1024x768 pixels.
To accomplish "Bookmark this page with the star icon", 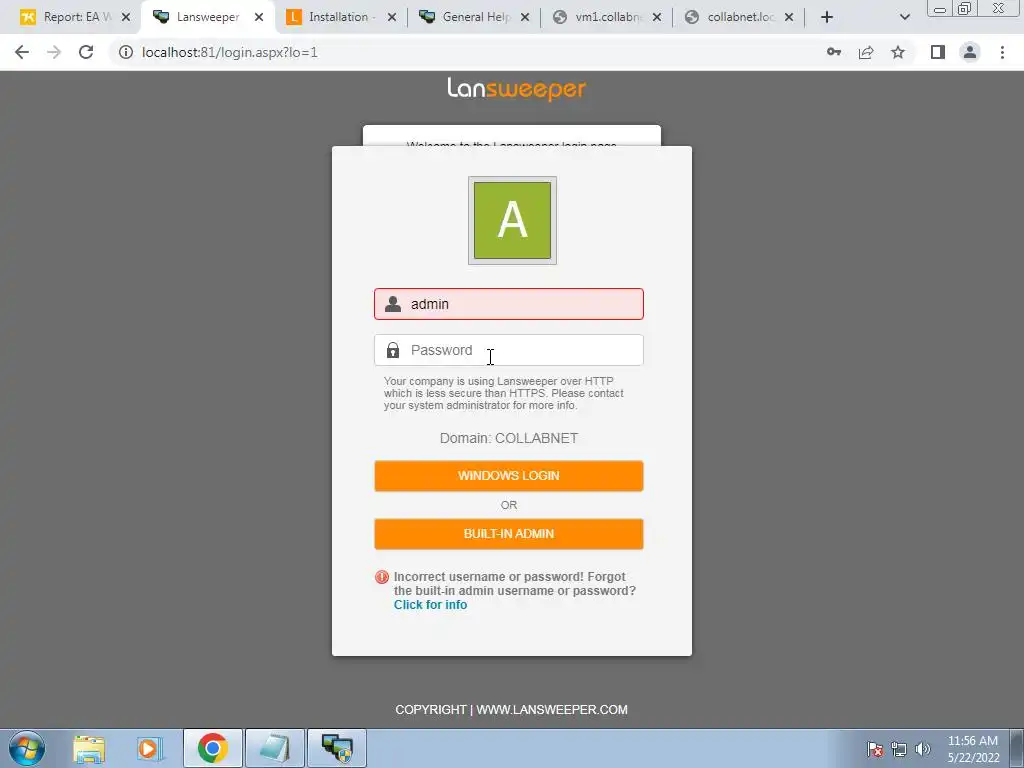I will point(898,52).
